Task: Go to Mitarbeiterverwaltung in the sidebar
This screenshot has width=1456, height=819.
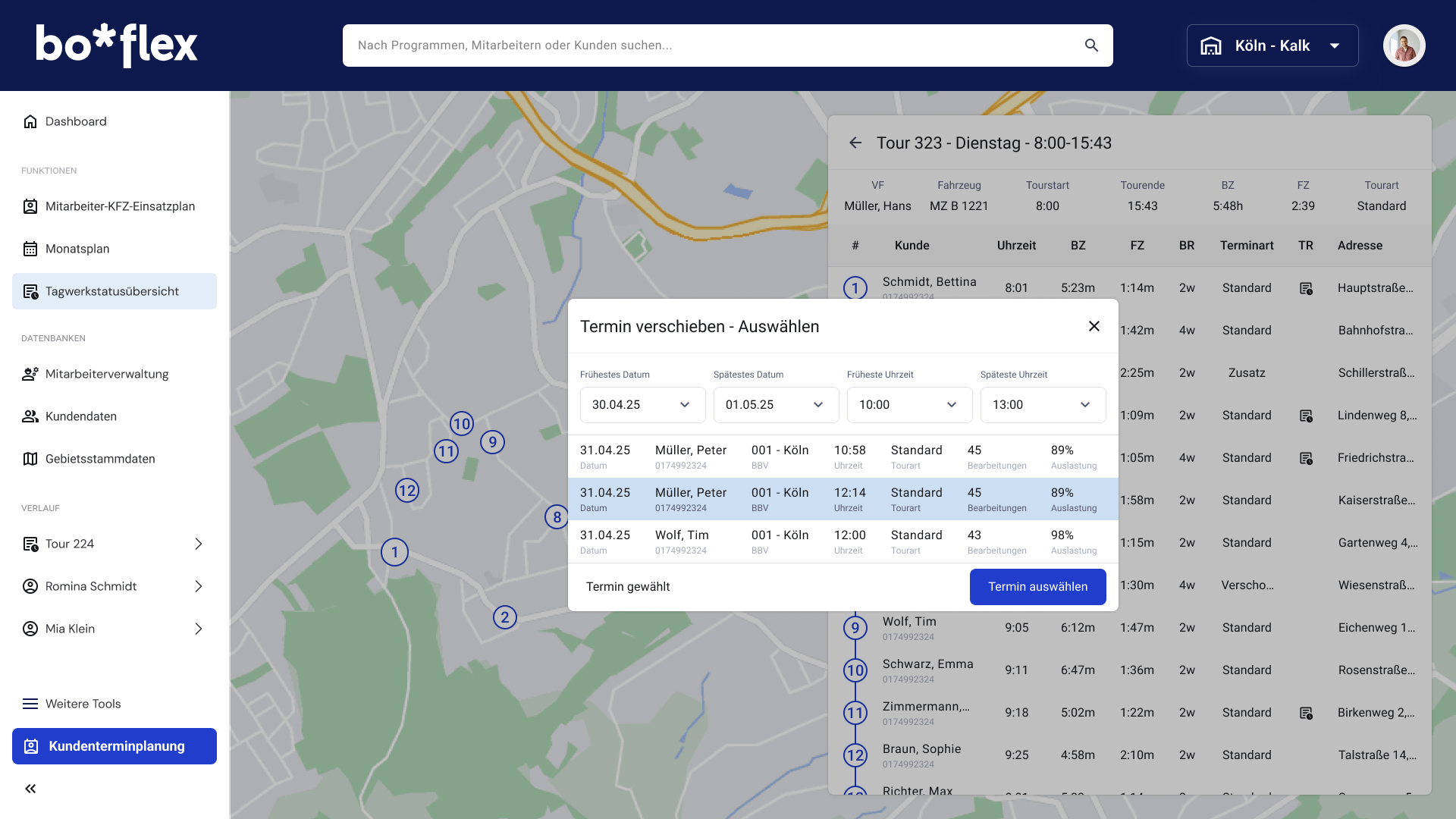Action: coord(107,374)
